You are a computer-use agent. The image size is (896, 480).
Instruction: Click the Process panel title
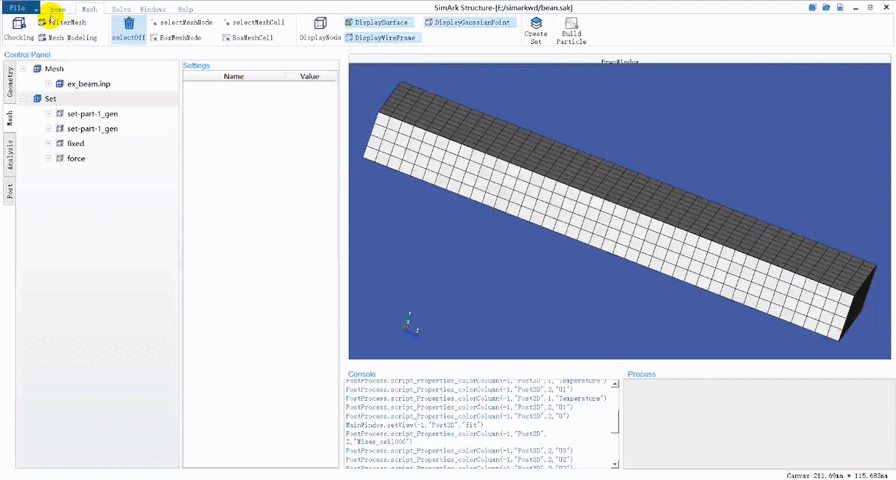point(642,374)
